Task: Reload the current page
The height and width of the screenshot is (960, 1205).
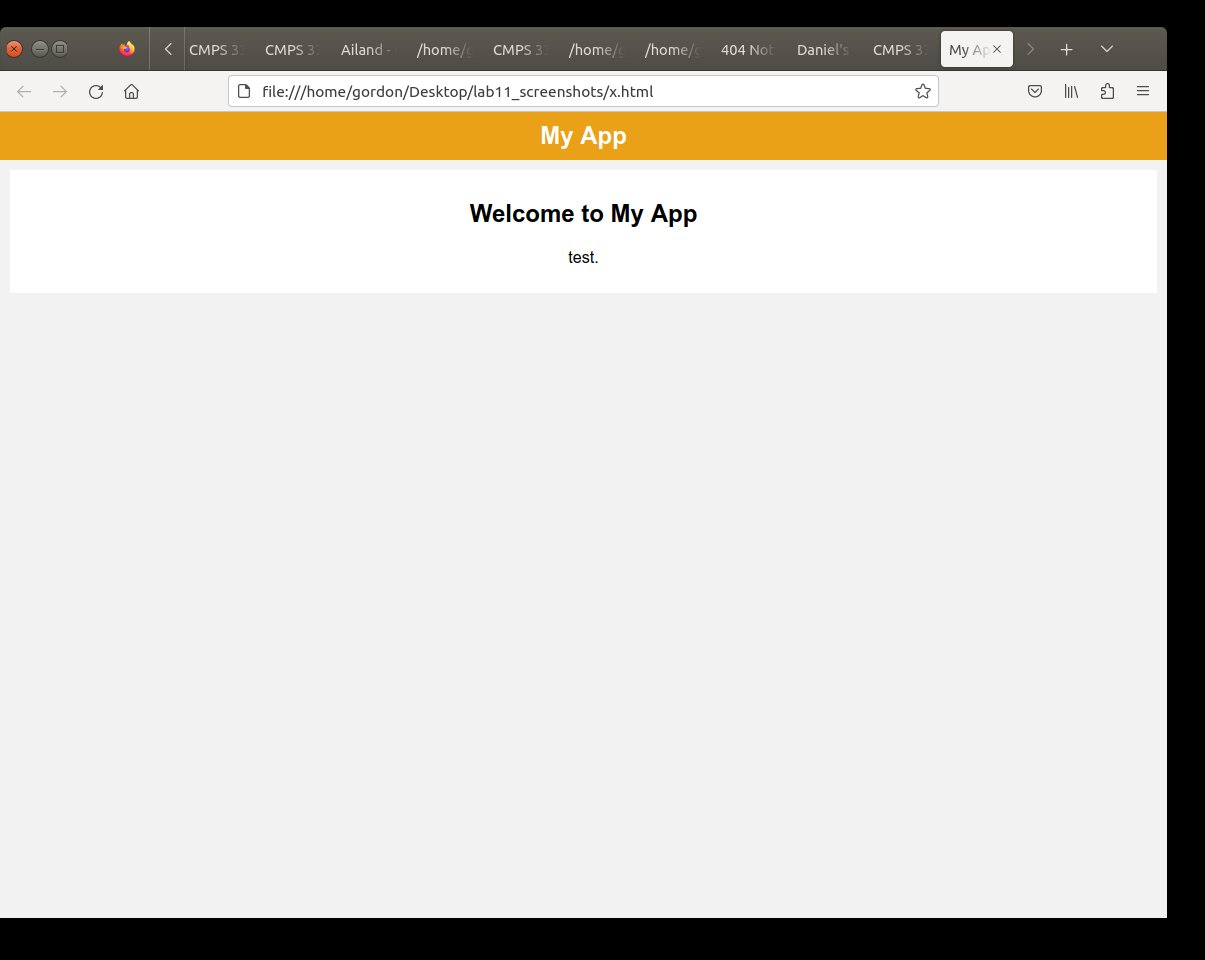Action: click(96, 92)
